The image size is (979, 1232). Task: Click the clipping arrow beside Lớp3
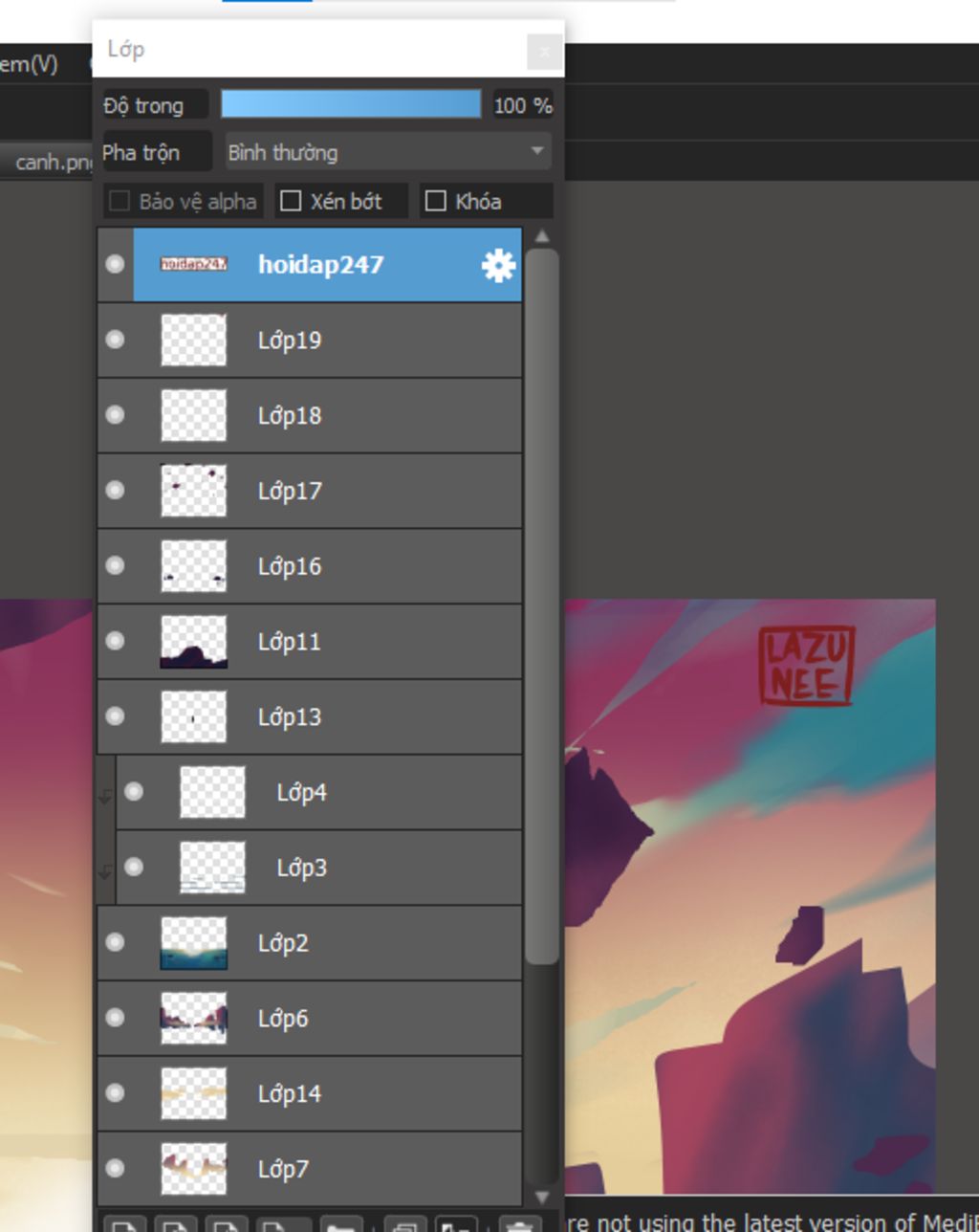pyautogui.click(x=106, y=869)
